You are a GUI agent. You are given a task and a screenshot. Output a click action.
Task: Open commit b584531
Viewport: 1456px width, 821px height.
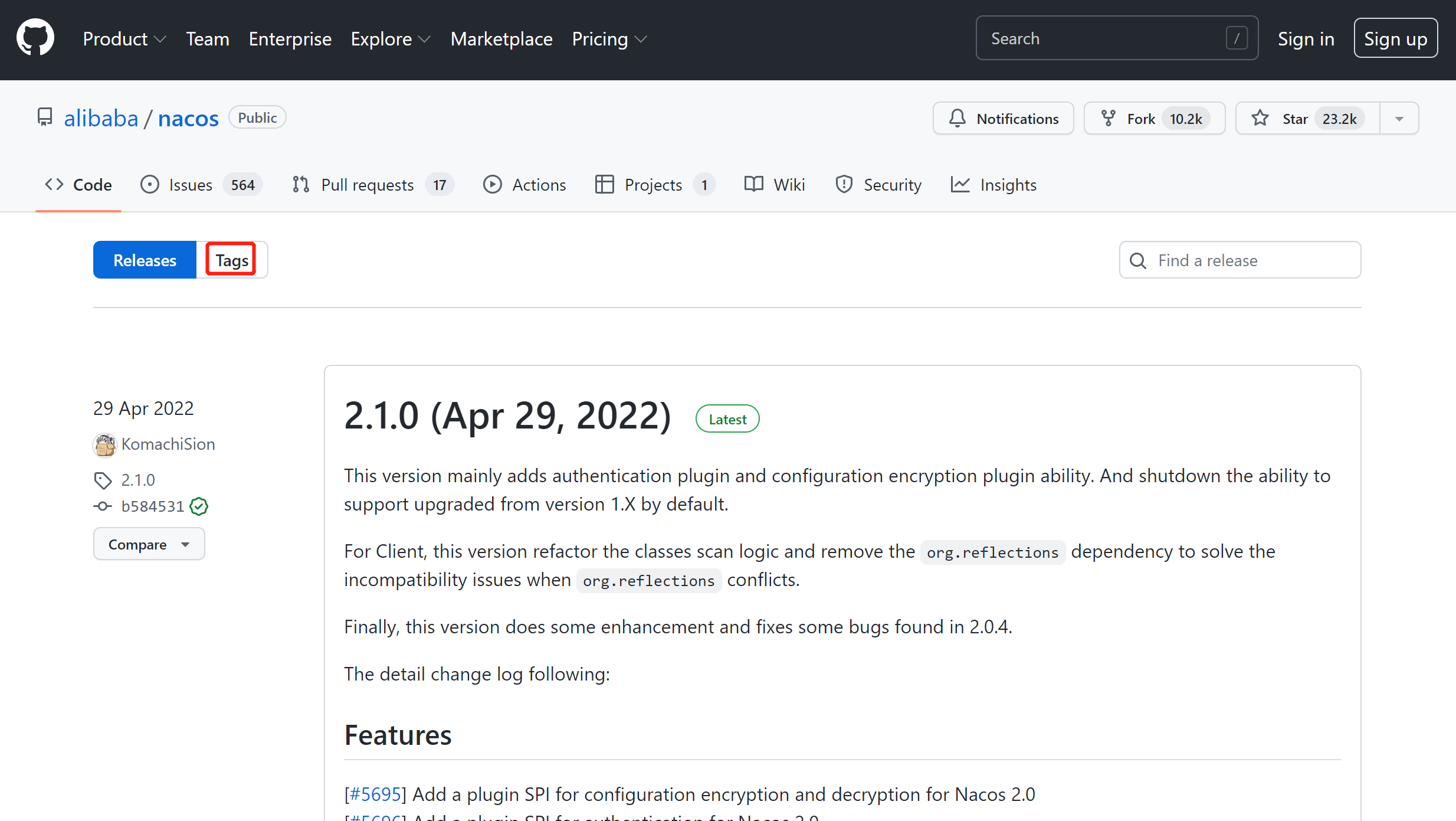(x=153, y=506)
